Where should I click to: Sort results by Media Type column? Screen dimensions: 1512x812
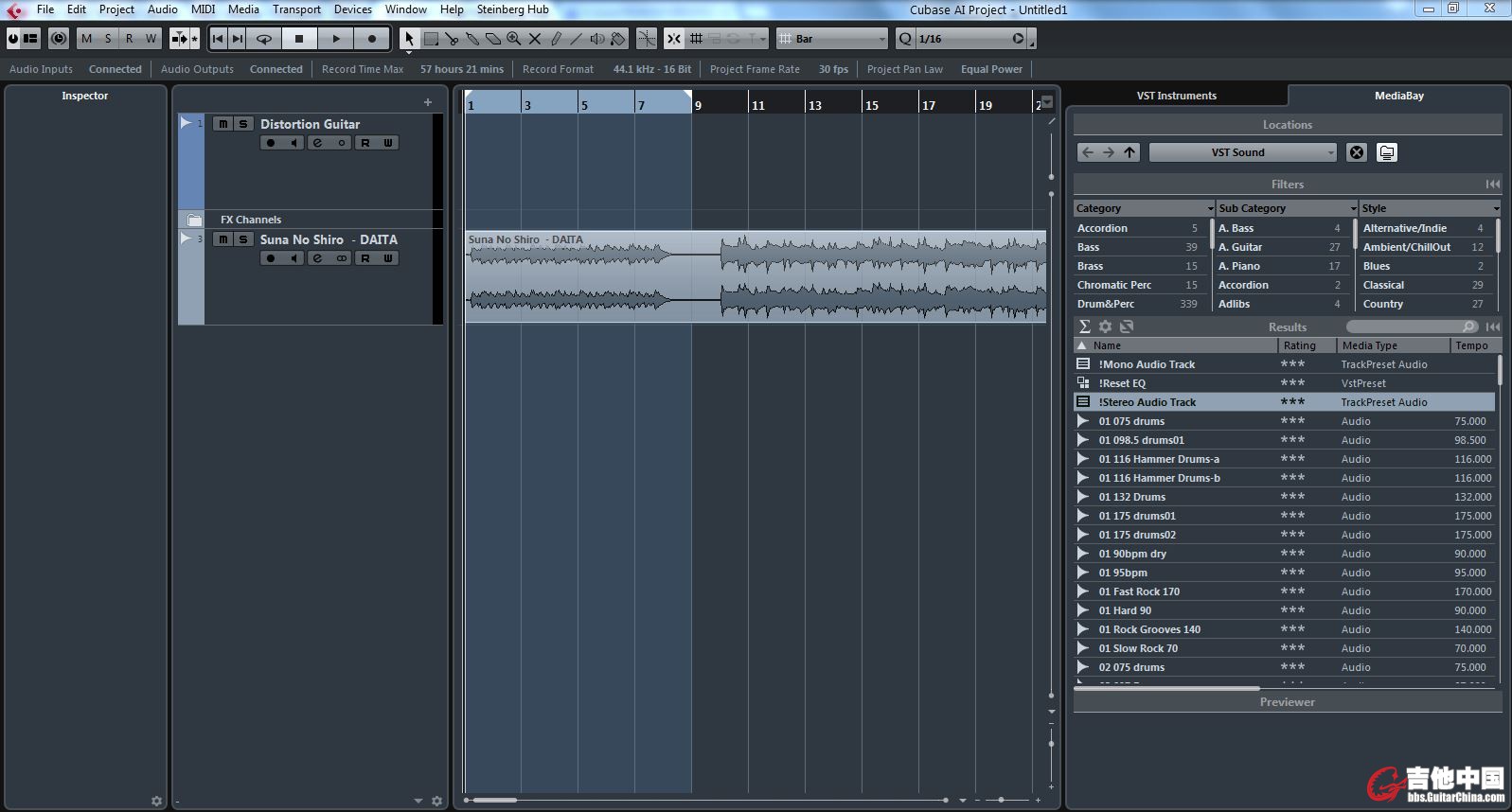[1393, 345]
